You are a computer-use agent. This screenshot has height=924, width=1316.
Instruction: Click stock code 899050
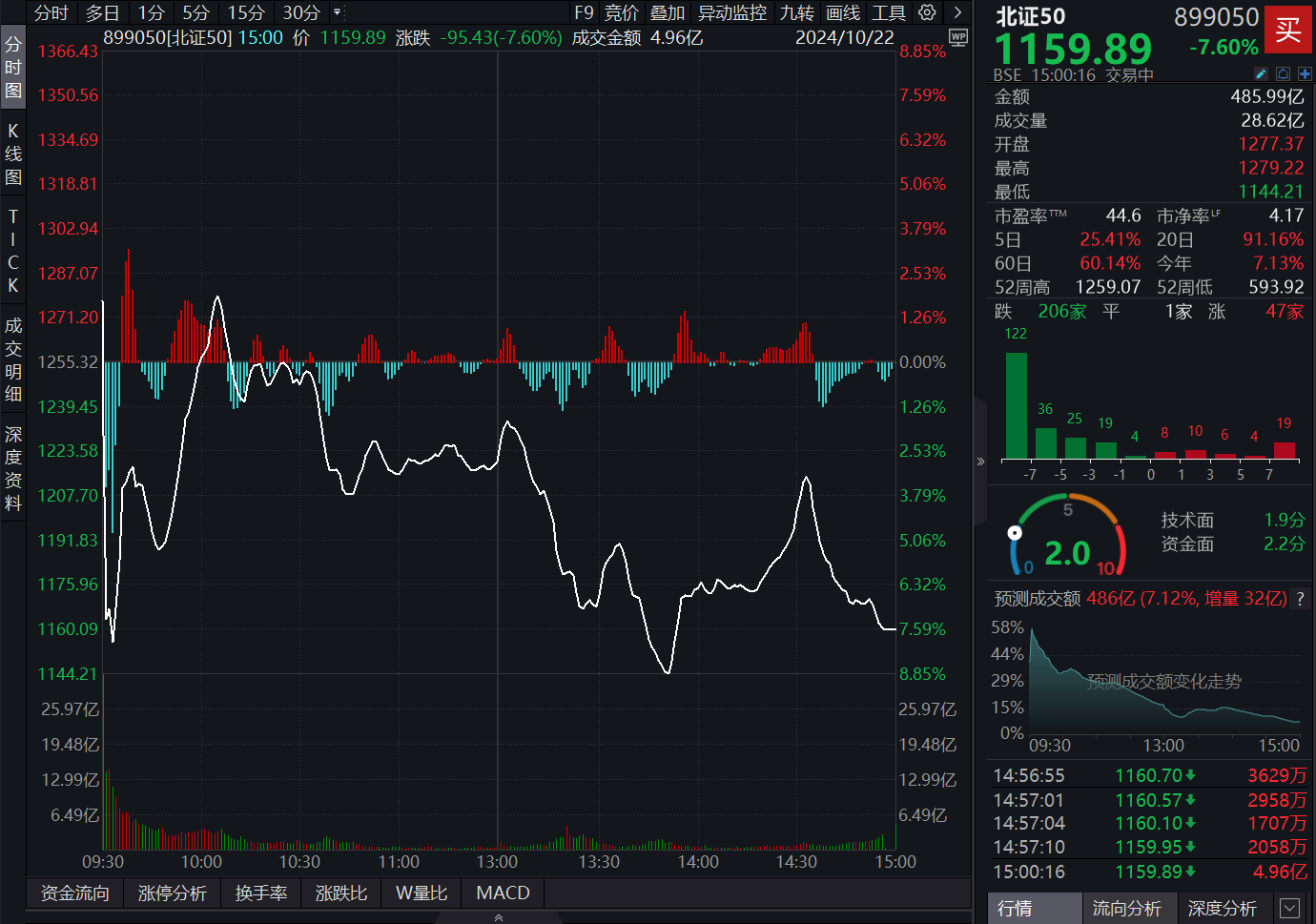(1217, 17)
